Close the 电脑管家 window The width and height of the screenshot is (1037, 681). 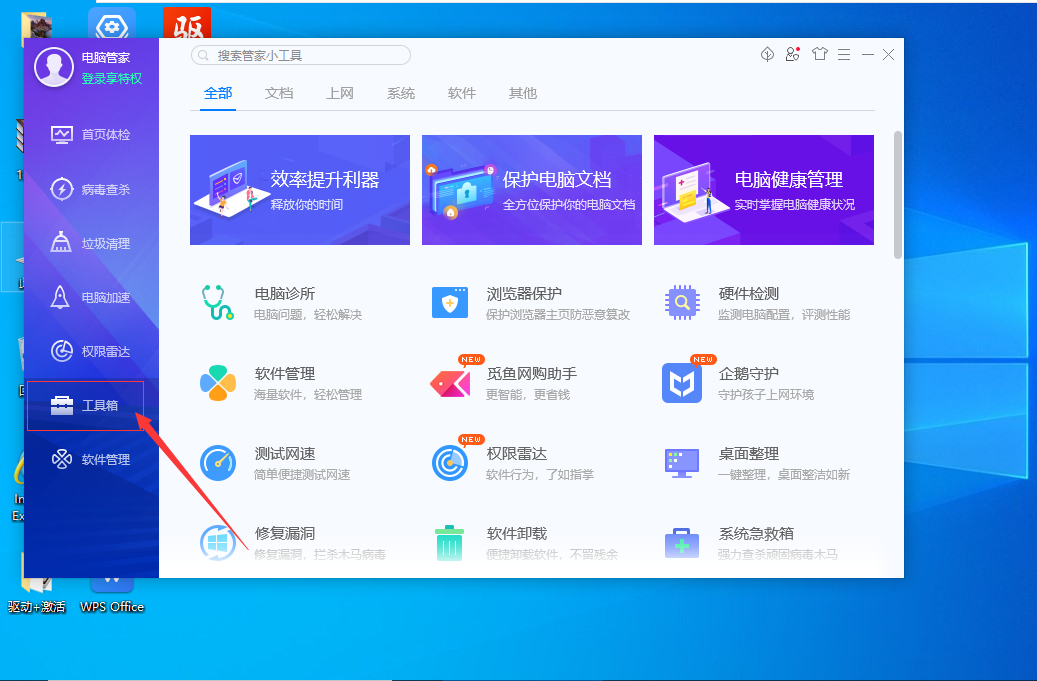point(889,55)
